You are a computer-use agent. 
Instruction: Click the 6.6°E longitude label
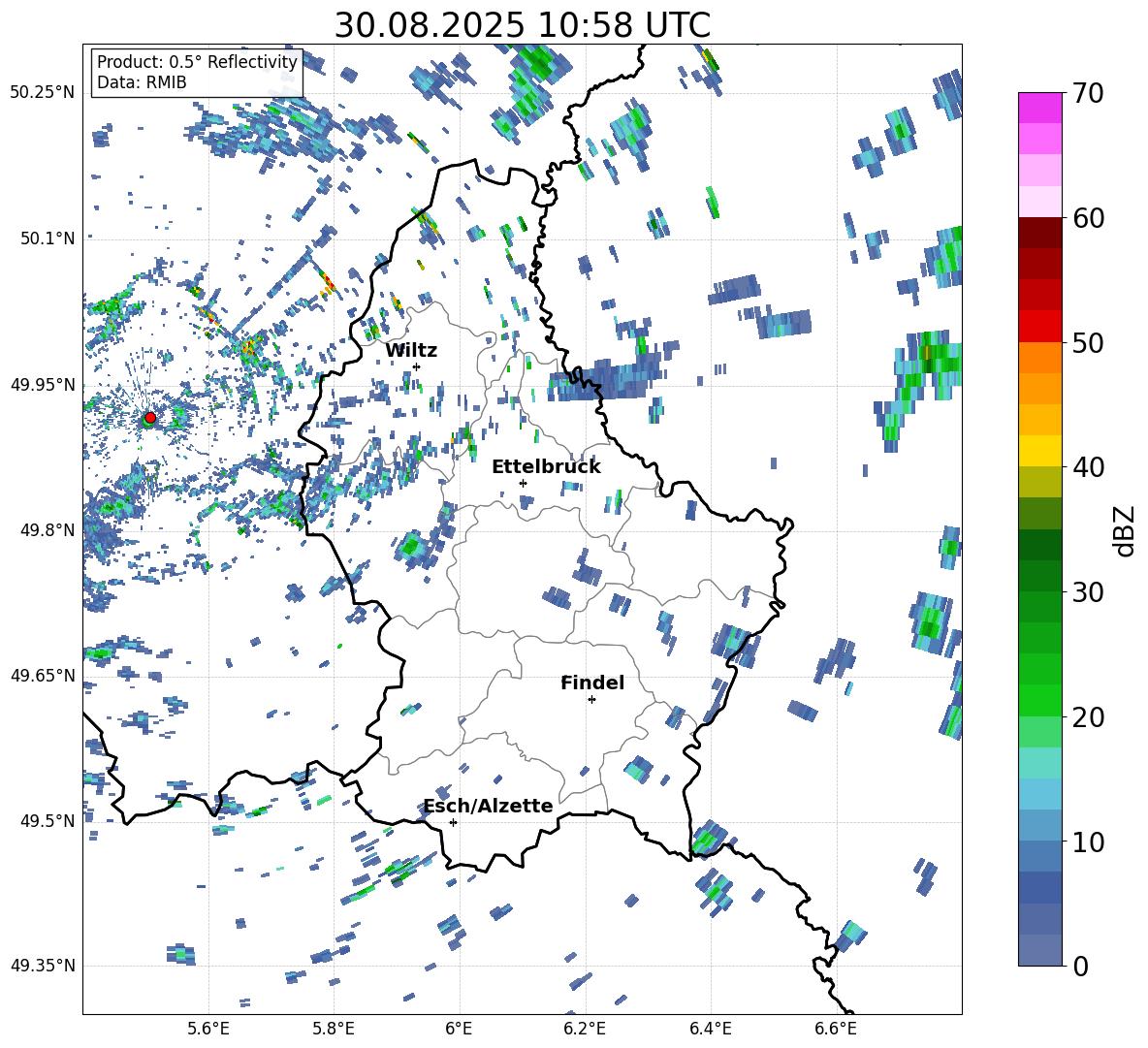[836, 1029]
